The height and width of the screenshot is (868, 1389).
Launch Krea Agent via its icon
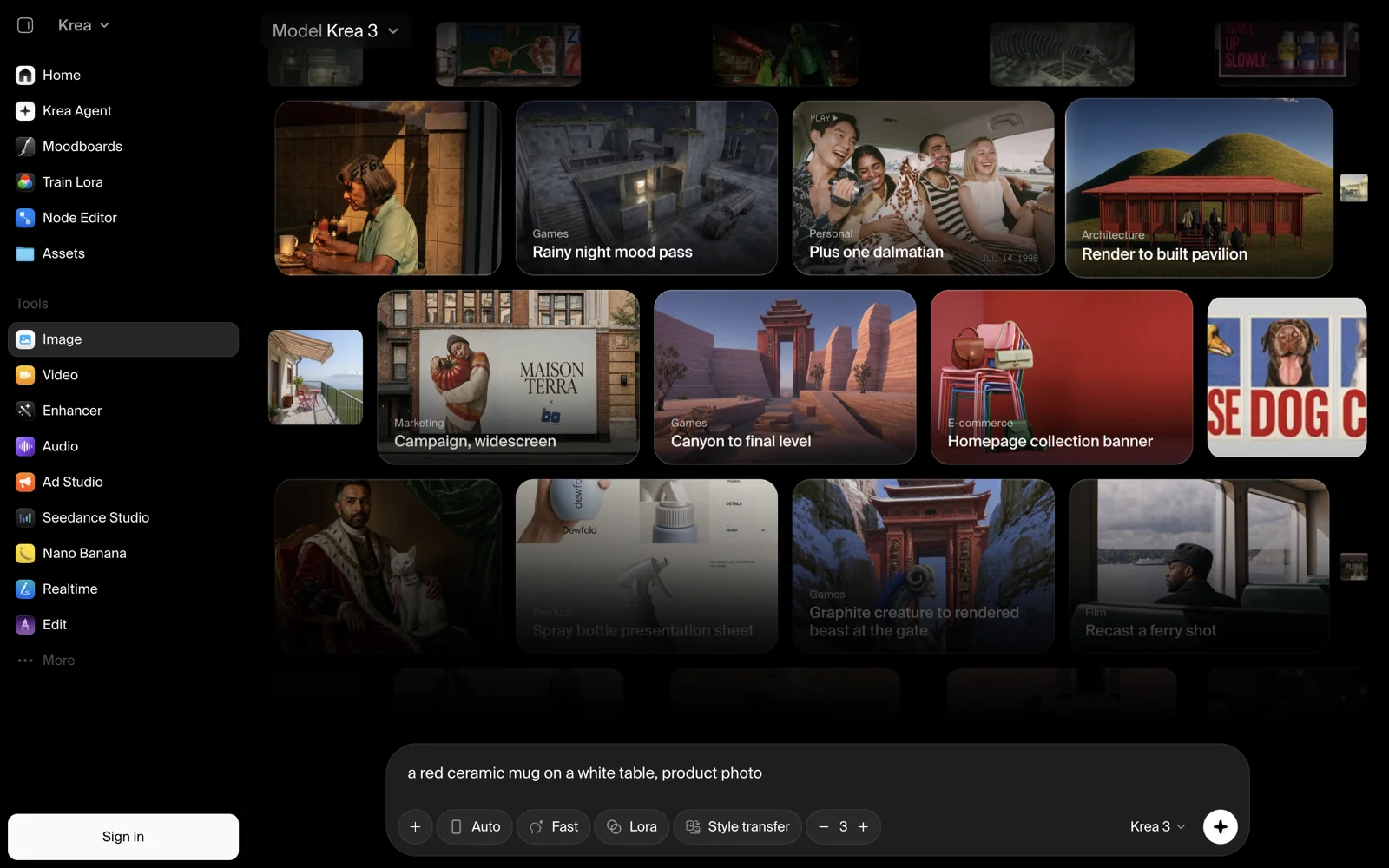click(25, 111)
